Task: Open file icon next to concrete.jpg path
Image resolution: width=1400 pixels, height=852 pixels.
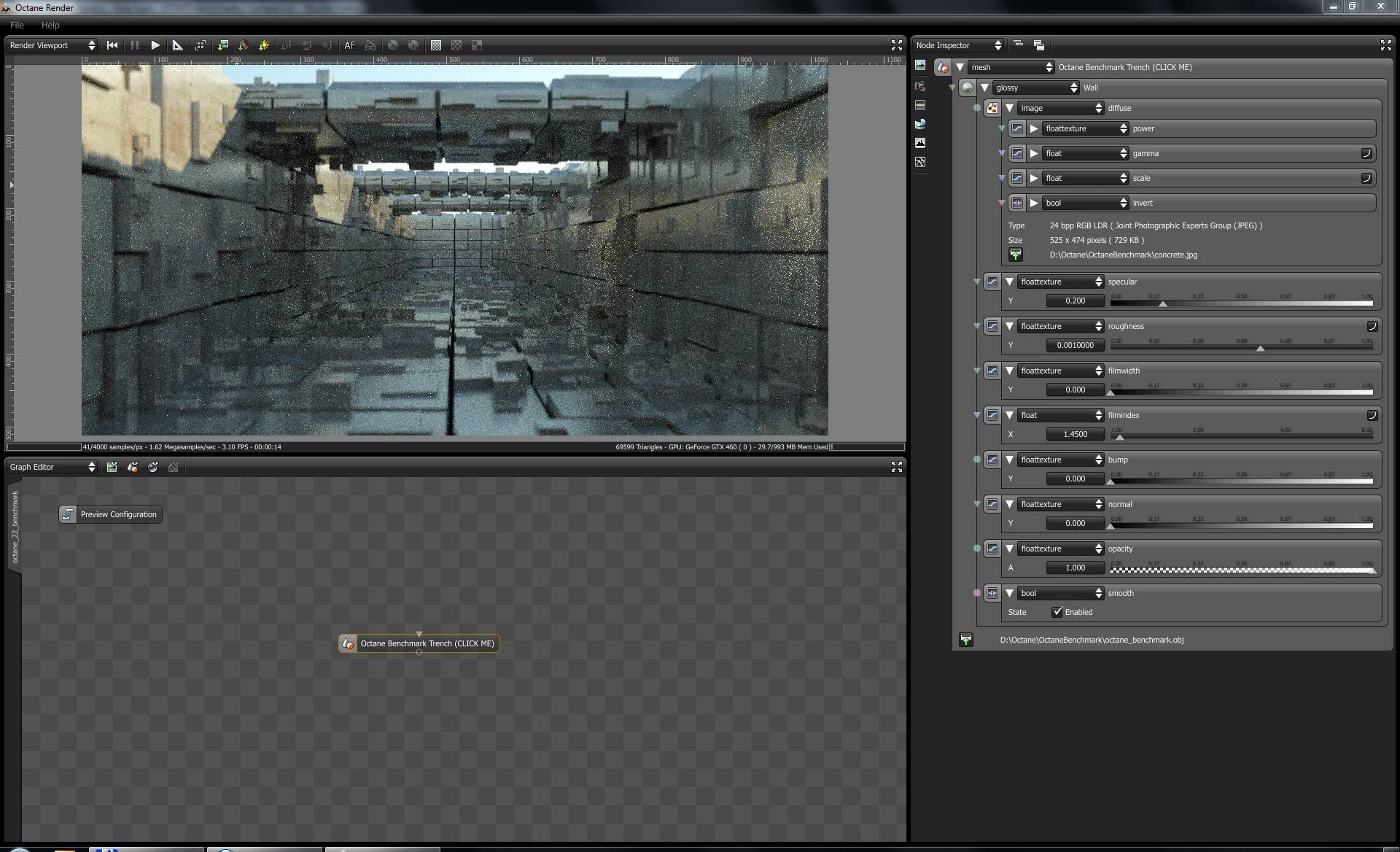Action: click(x=1015, y=255)
